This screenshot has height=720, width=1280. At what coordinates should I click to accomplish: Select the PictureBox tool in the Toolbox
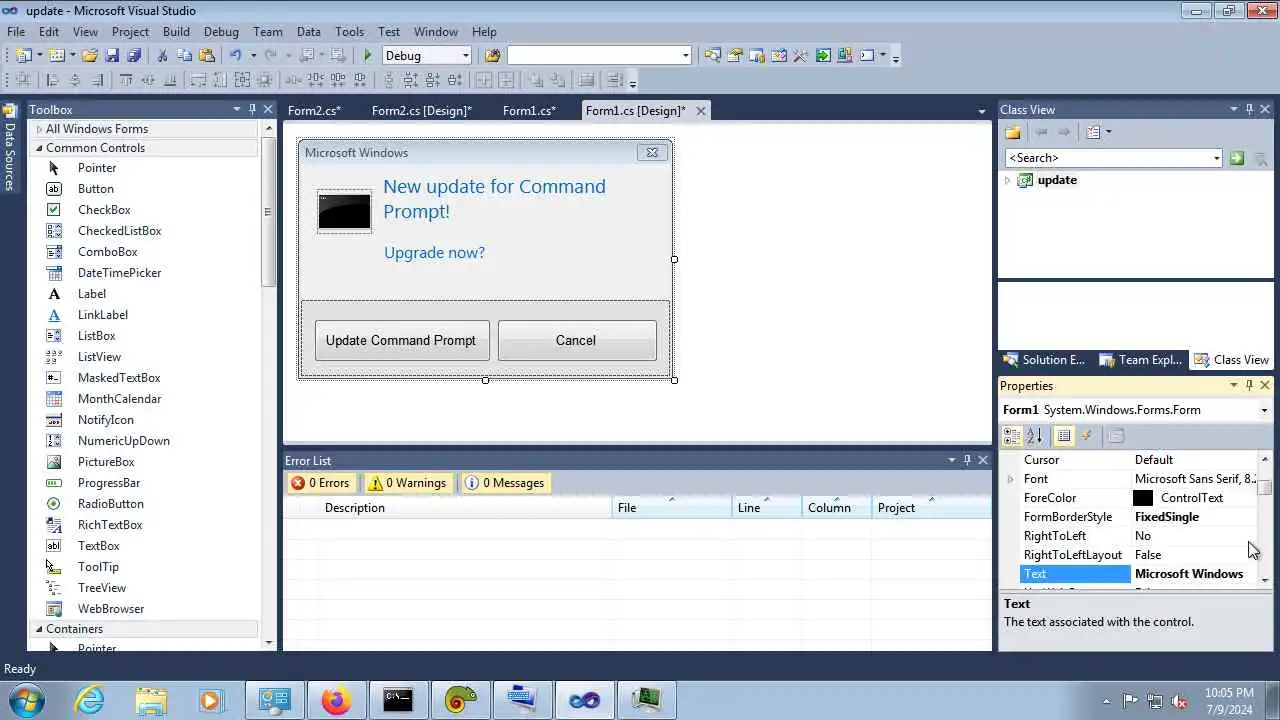(x=106, y=462)
